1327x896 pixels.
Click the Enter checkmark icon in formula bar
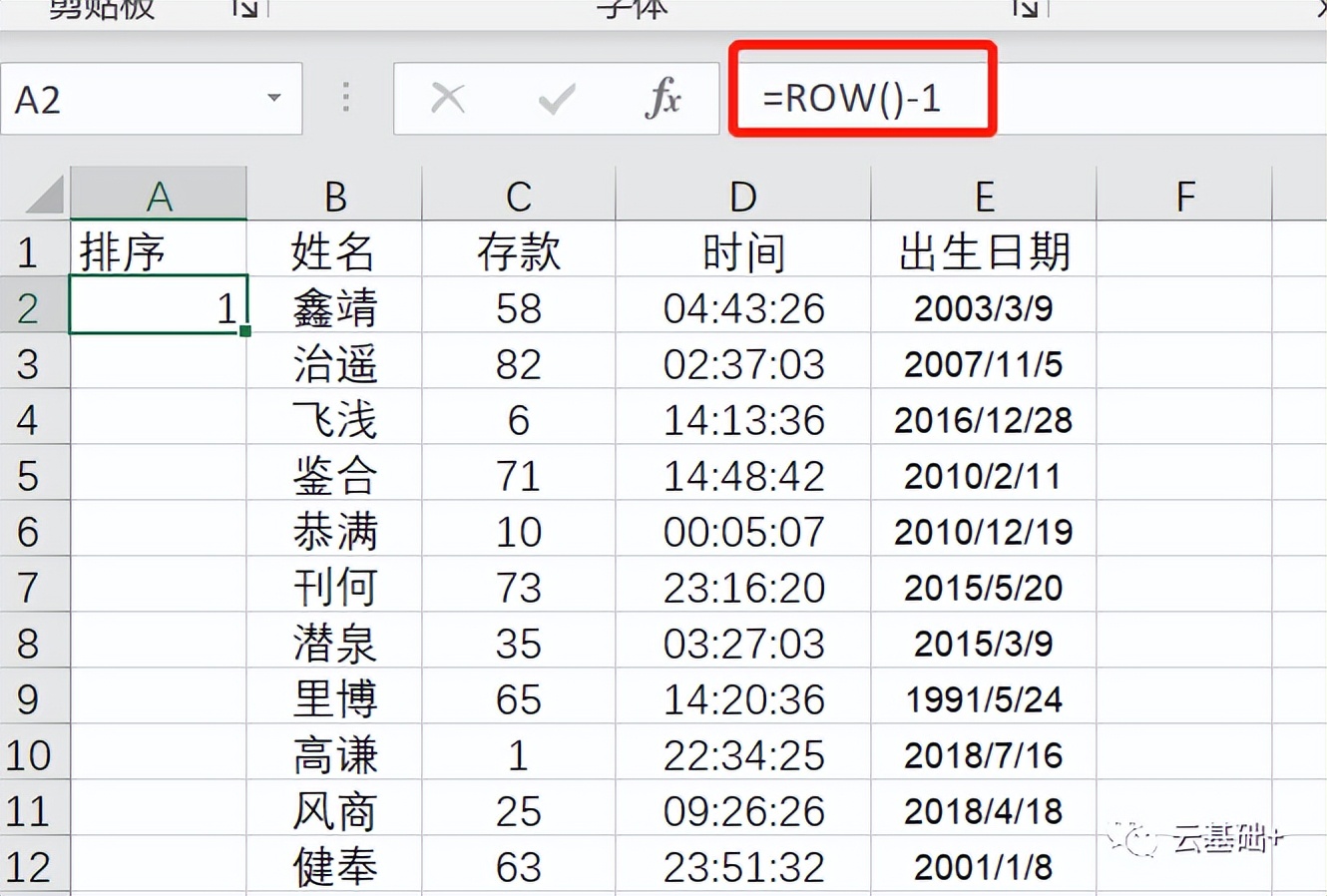click(x=555, y=98)
